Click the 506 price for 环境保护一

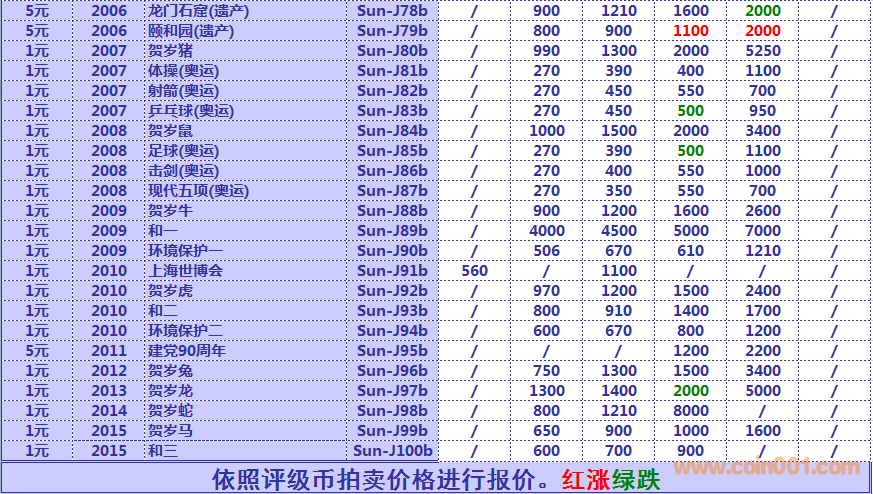pyautogui.click(x=547, y=251)
